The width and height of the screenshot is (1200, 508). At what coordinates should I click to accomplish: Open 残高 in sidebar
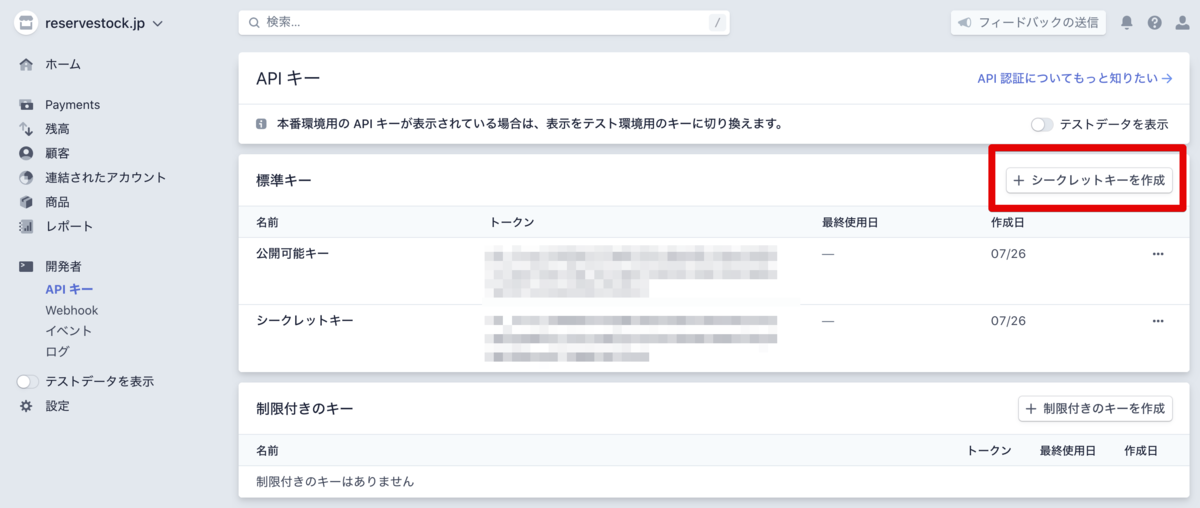(57, 129)
